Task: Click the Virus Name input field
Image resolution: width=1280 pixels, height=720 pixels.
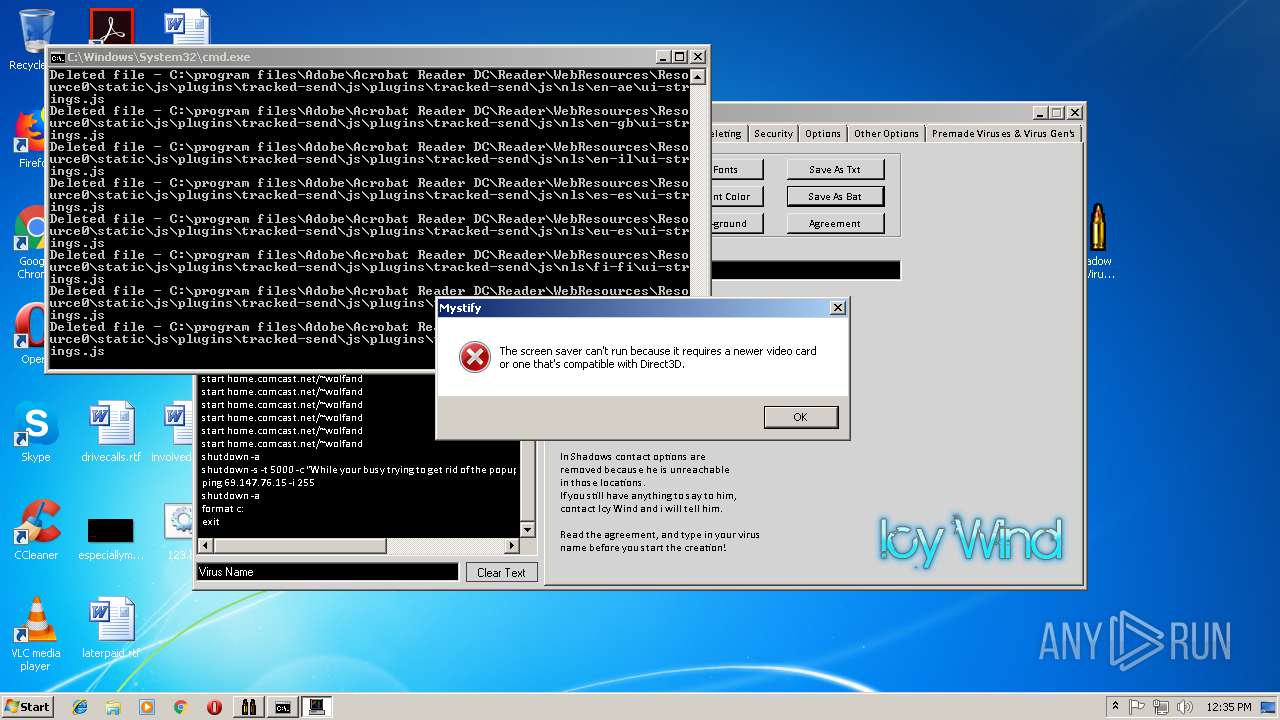Action: (x=327, y=572)
